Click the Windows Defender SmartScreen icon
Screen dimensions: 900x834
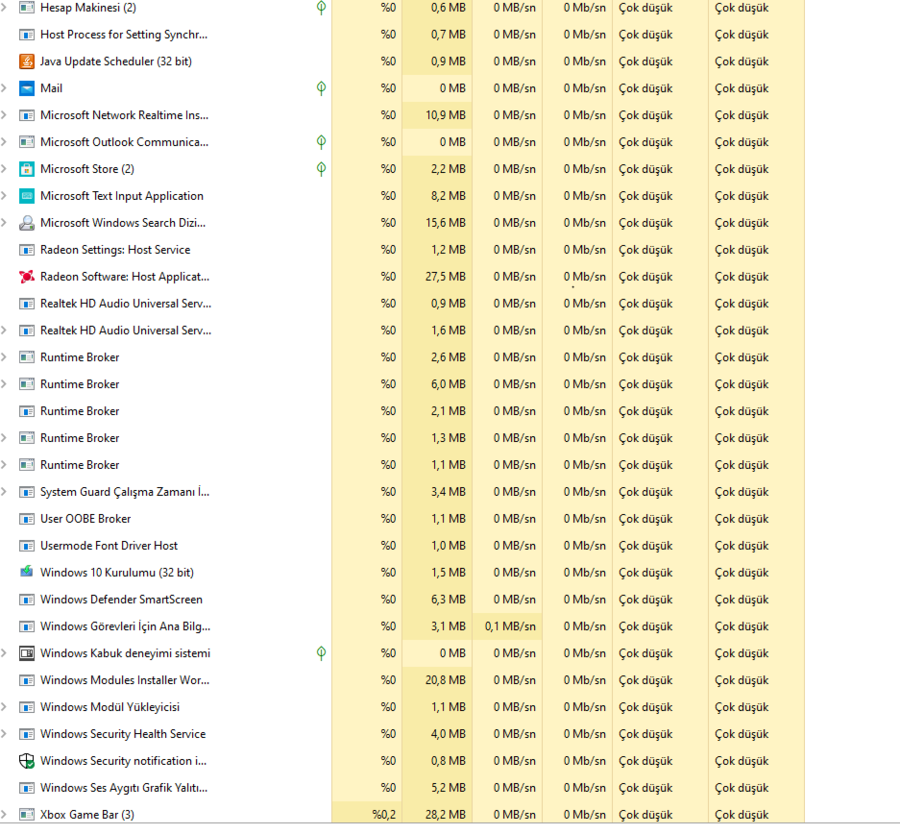pos(26,599)
